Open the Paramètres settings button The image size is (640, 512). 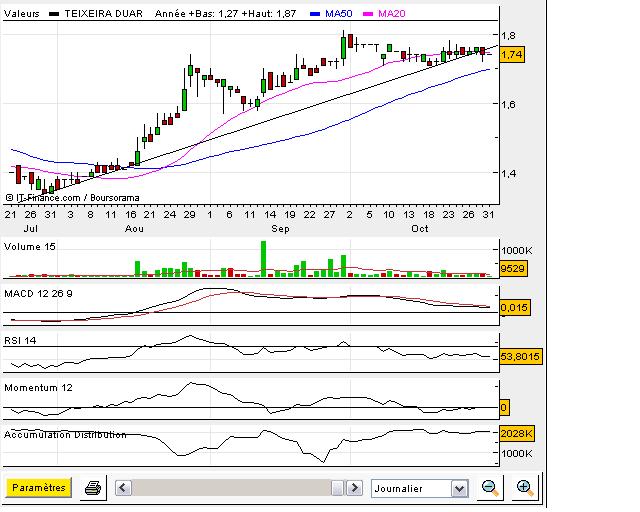pyautogui.click(x=38, y=488)
